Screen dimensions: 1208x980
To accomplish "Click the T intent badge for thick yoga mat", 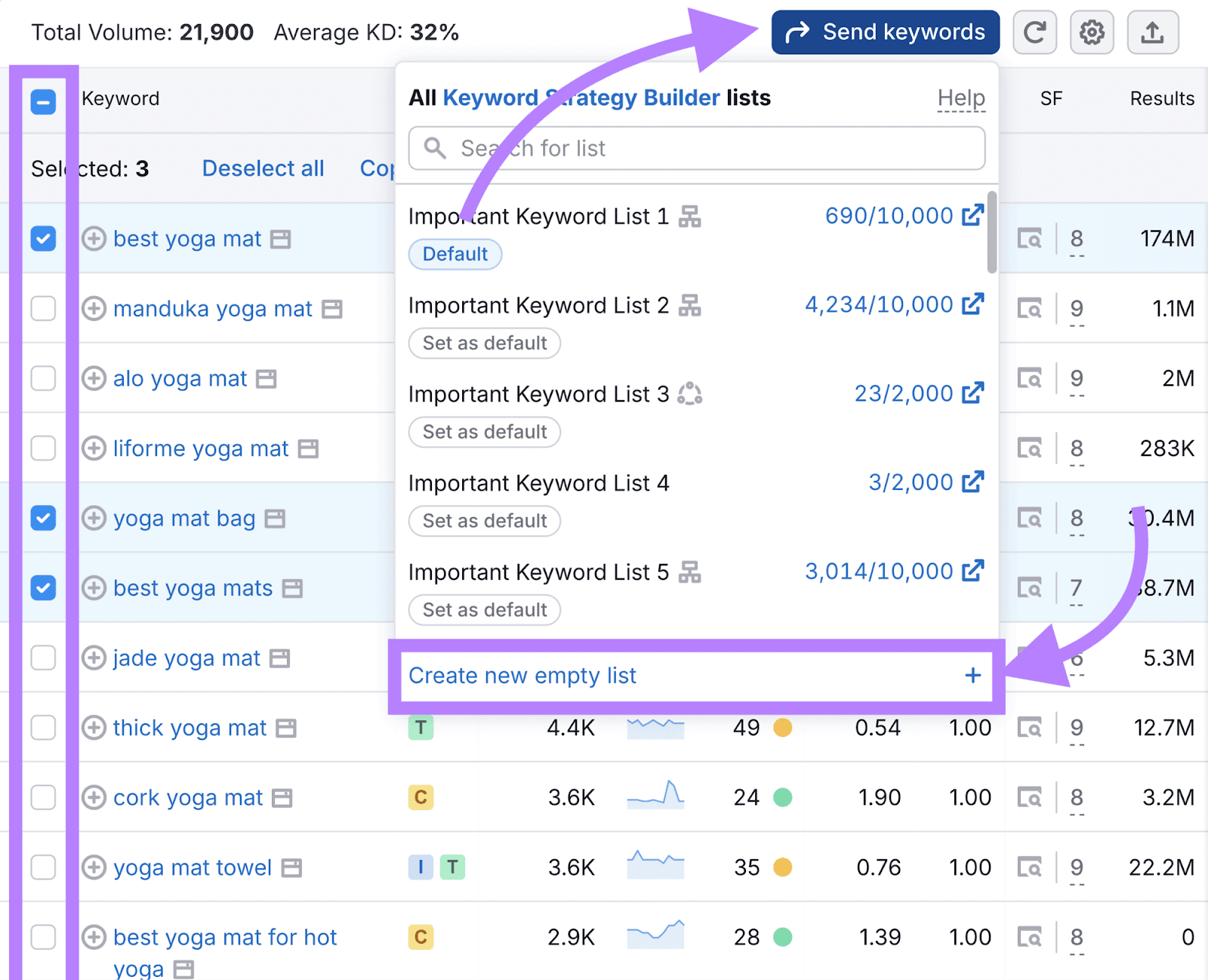I will pyautogui.click(x=421, y=728).
